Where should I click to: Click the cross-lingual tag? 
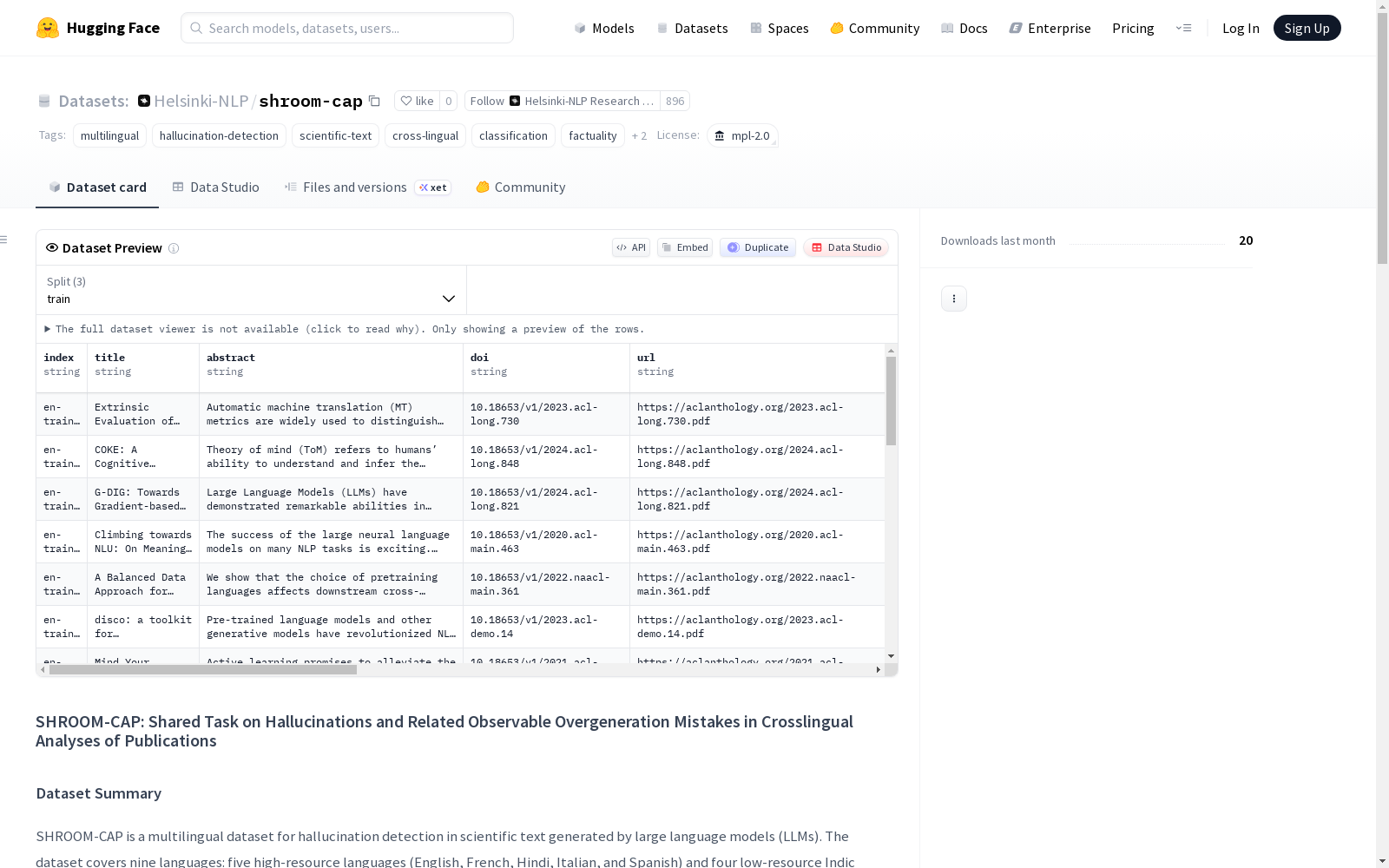click(x=425, y=135)
